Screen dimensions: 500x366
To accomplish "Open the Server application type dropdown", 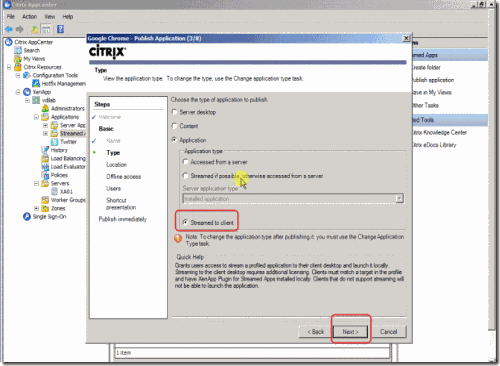I will tap(399, 199).
